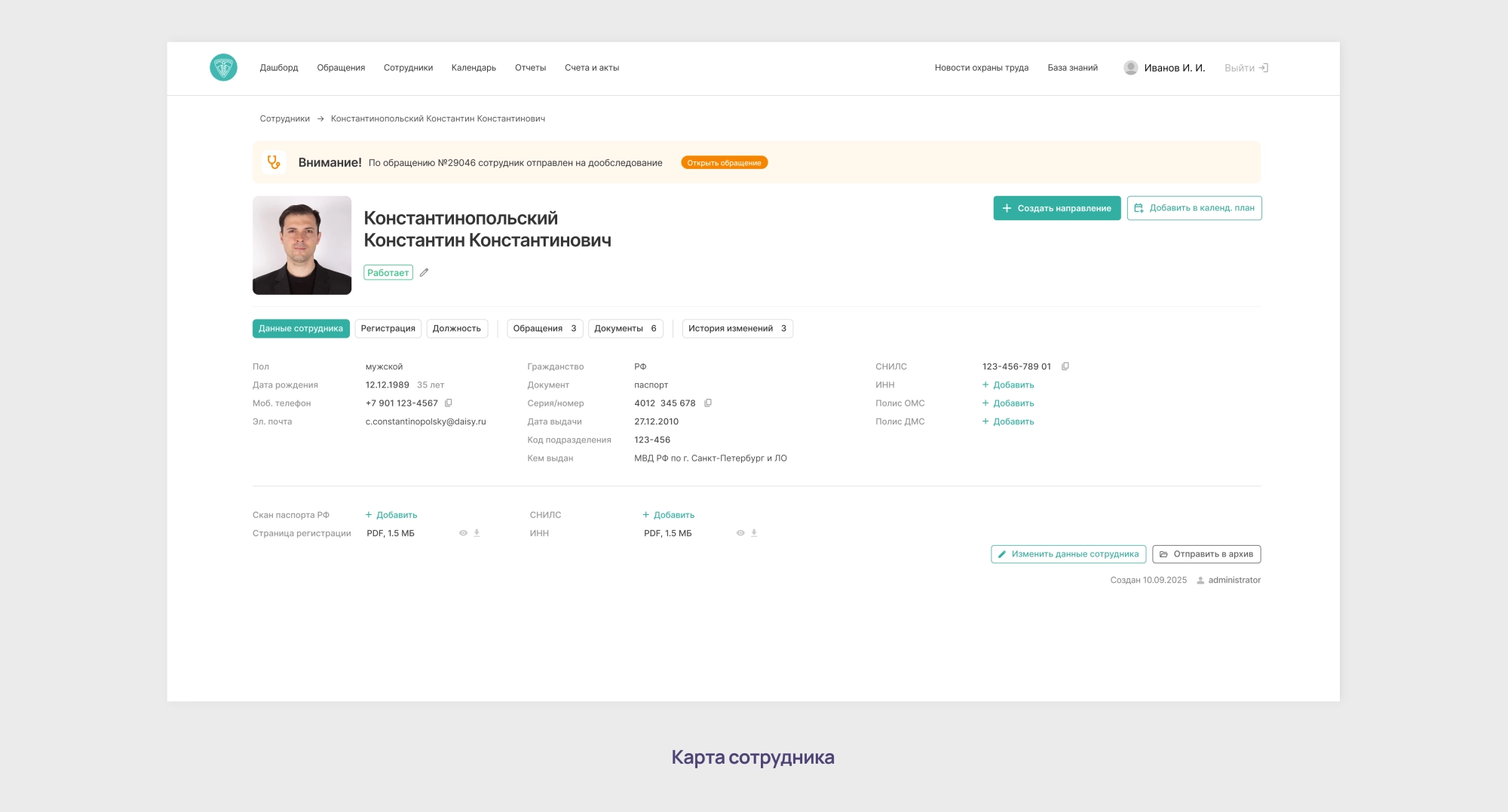Open the Ivanov I. I. user profile
1508x812 pixels.
click(x=1164, y=68)
